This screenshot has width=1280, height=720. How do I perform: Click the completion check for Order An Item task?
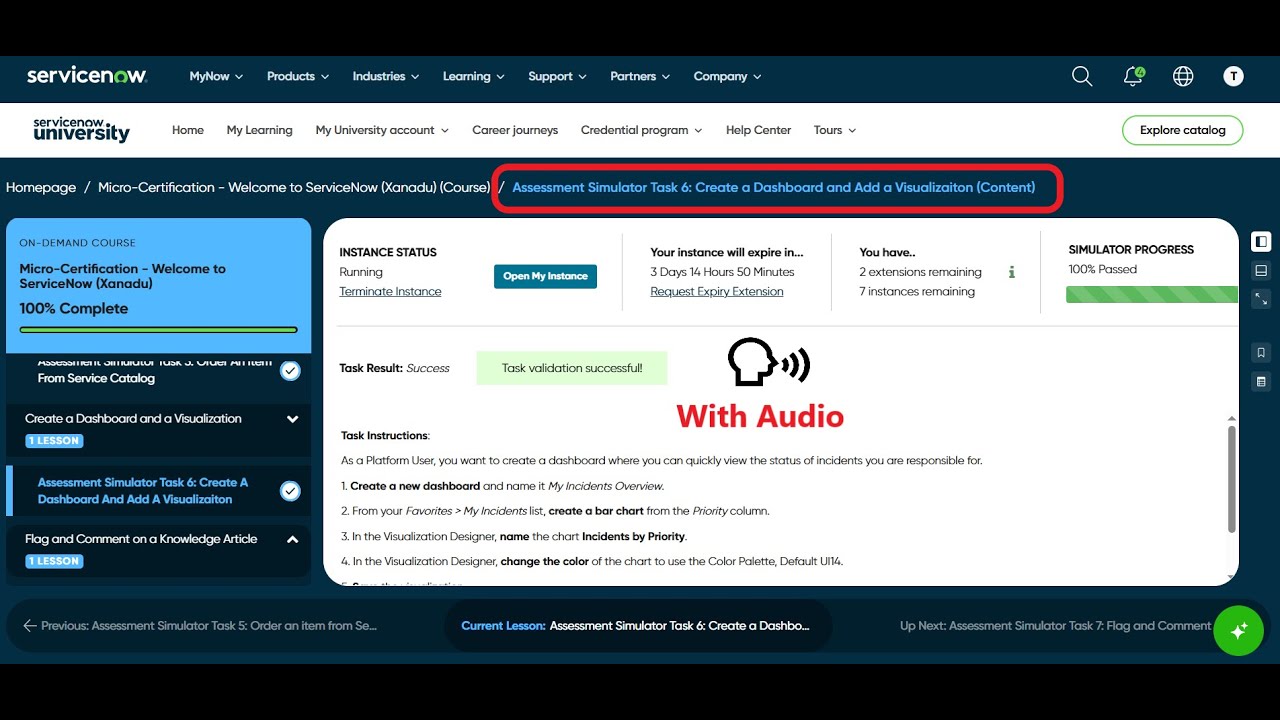click(x=290, y=370)
